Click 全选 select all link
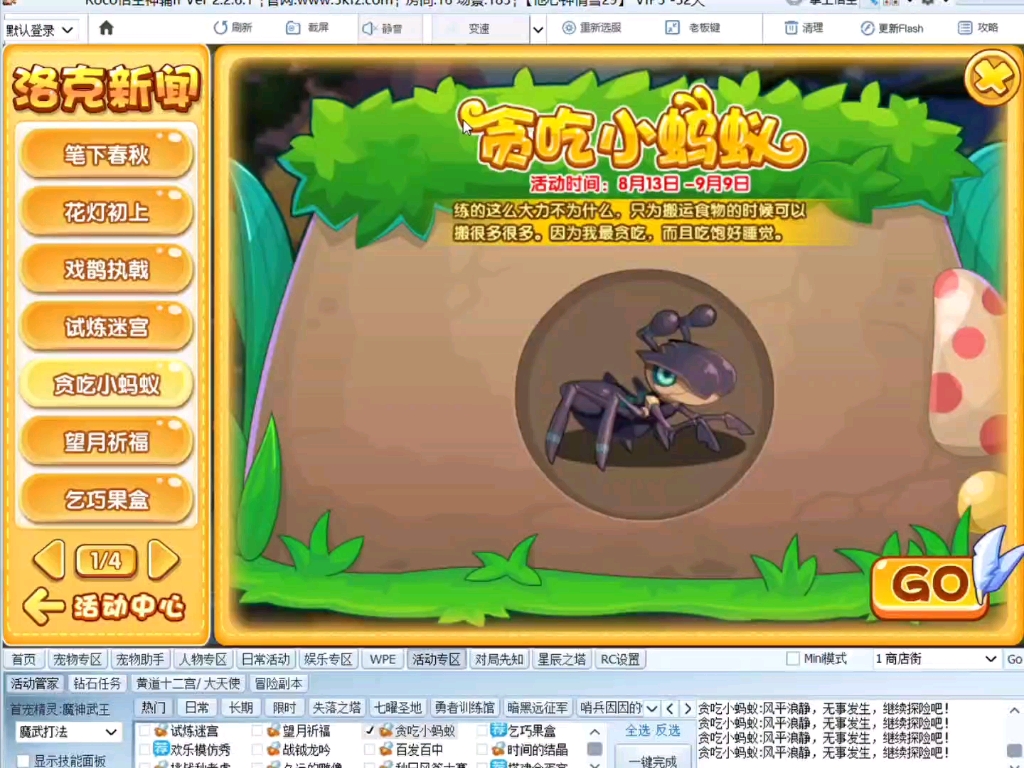Viewport: 1024px width, 768px height. [x=637, y=730]
